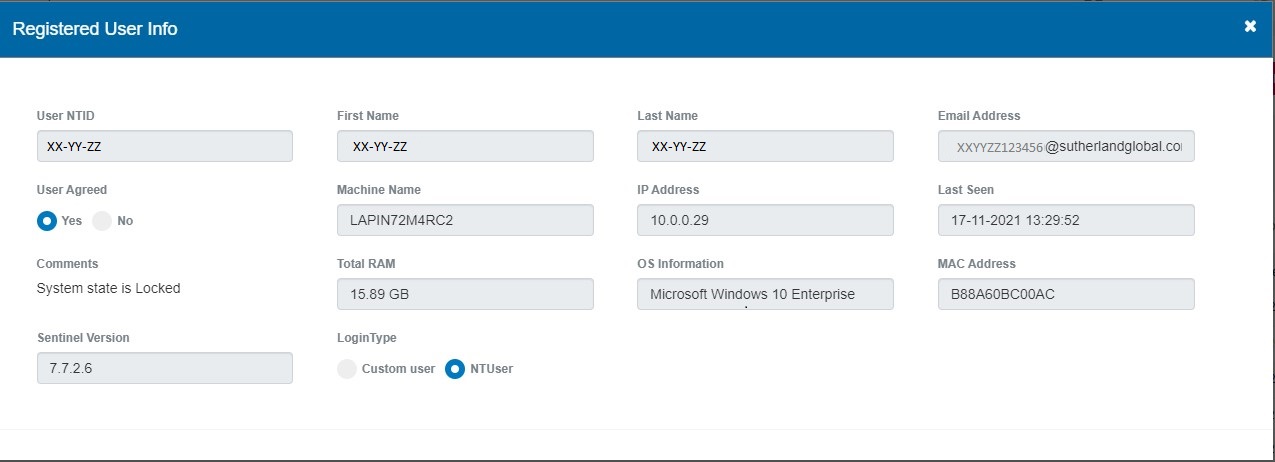The image size is (1275, 462).
Task: Focus the First Name text box
Action: [x=465, y=146]
